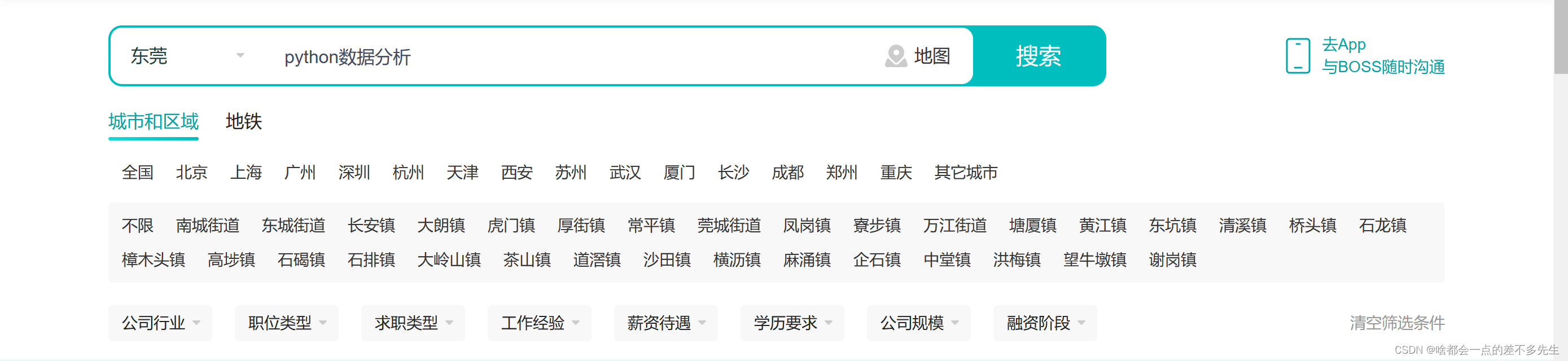This screenshot has width=1568, height=361.
Task: Switch to the 城市和区域 tab
Action: click(154, 122)
